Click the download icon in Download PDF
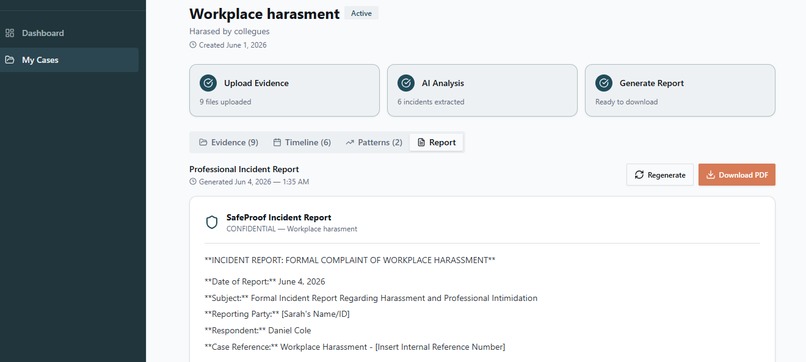The height and width of the screenshot is (362, 806). tap(710, 175)
